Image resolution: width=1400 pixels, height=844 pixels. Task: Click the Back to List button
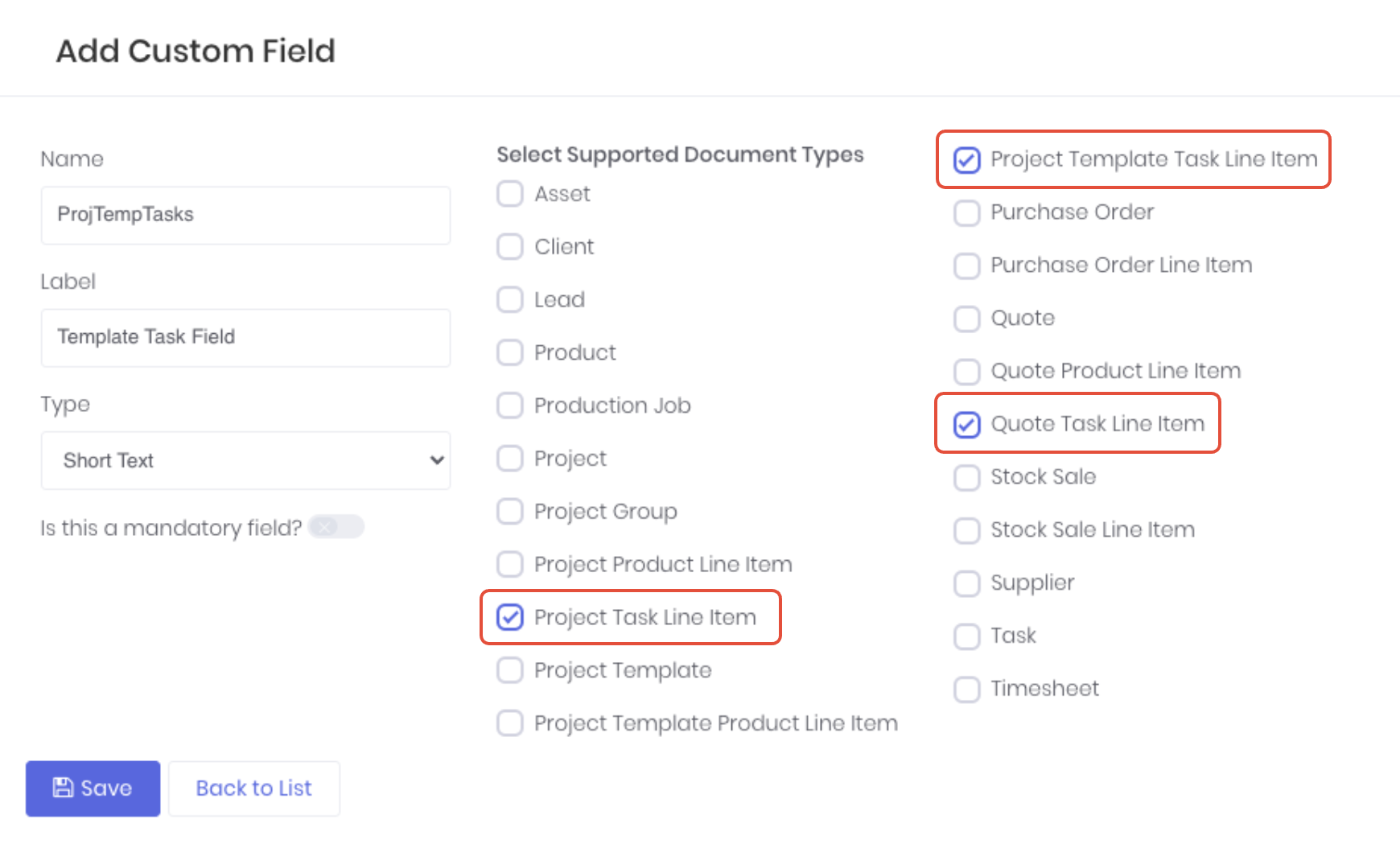(253, 788)
